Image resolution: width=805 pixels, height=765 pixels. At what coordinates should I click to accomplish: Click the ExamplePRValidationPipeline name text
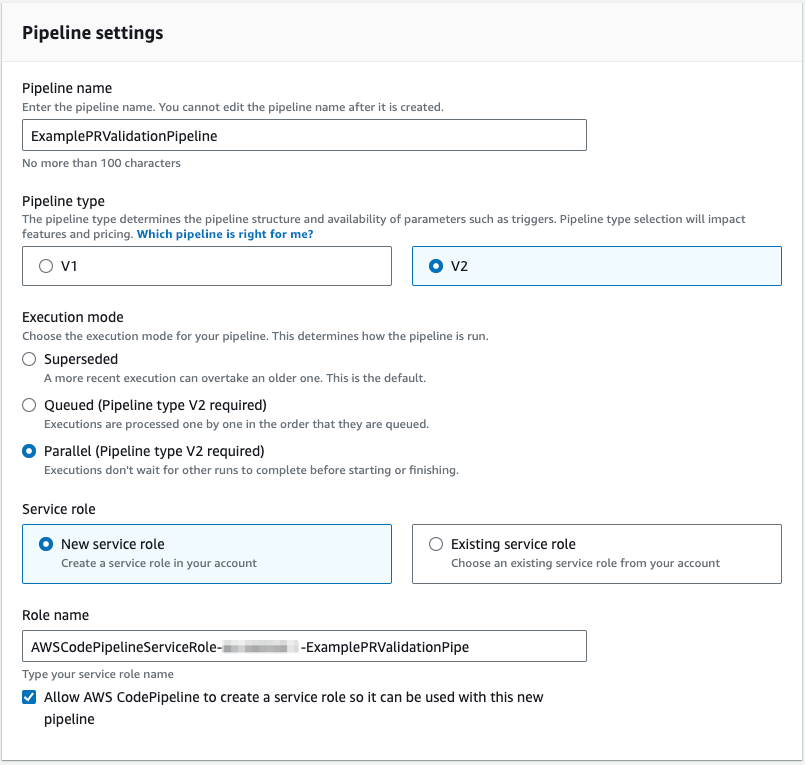[x=129, y=135]
